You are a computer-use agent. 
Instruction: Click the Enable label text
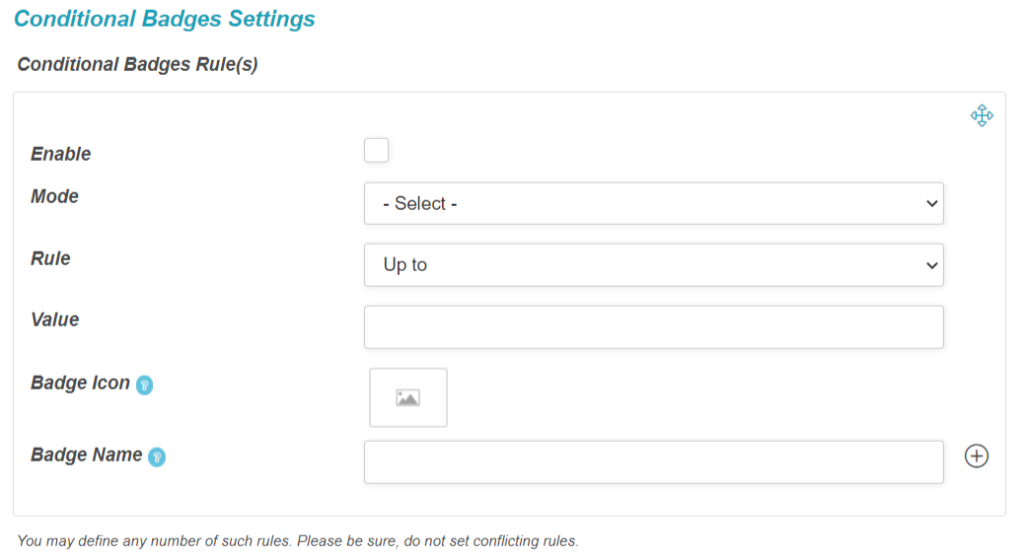(61, 154)
